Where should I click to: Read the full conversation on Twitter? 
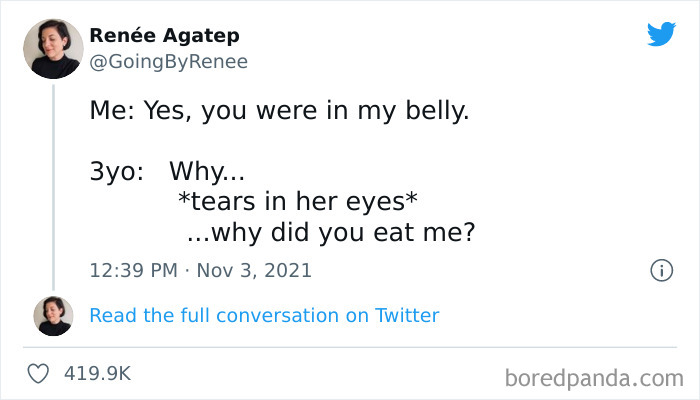pos(264,315)
